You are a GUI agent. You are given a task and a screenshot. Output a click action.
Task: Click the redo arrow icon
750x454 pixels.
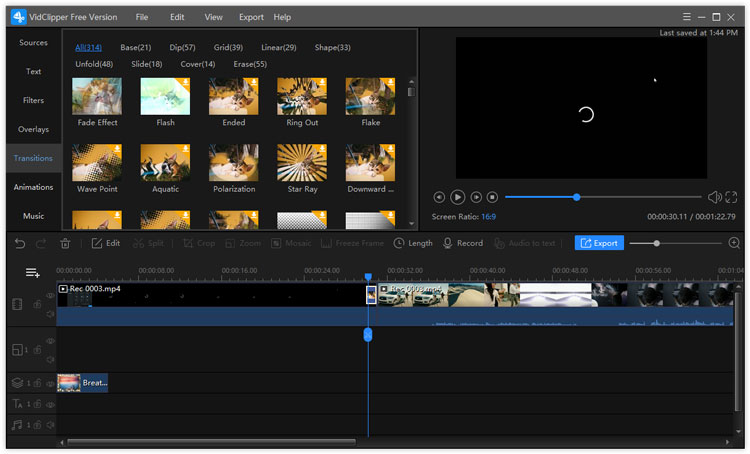tap(41, 244)
